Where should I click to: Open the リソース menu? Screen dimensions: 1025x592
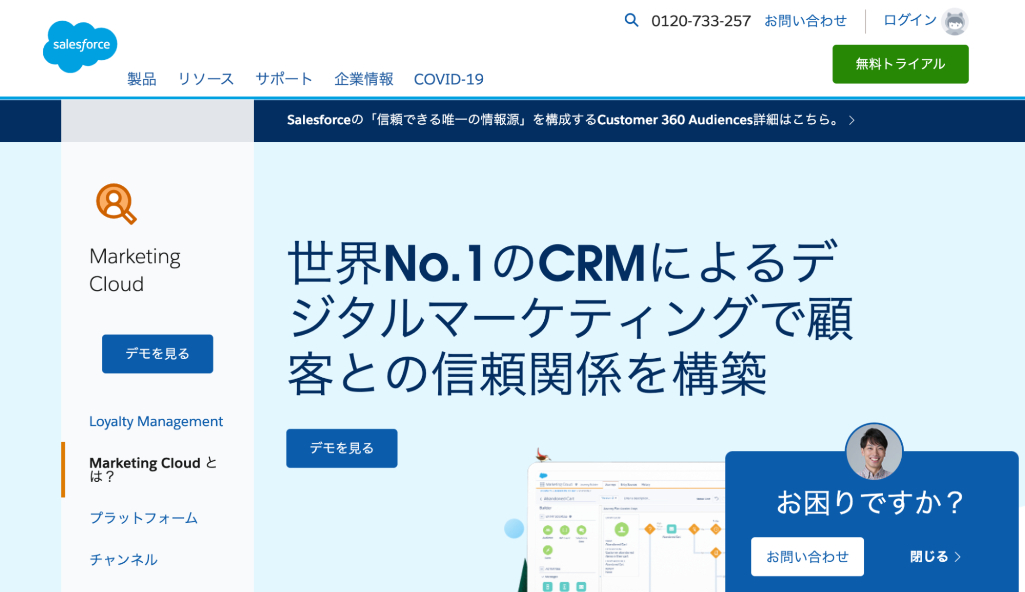(205, 78)
